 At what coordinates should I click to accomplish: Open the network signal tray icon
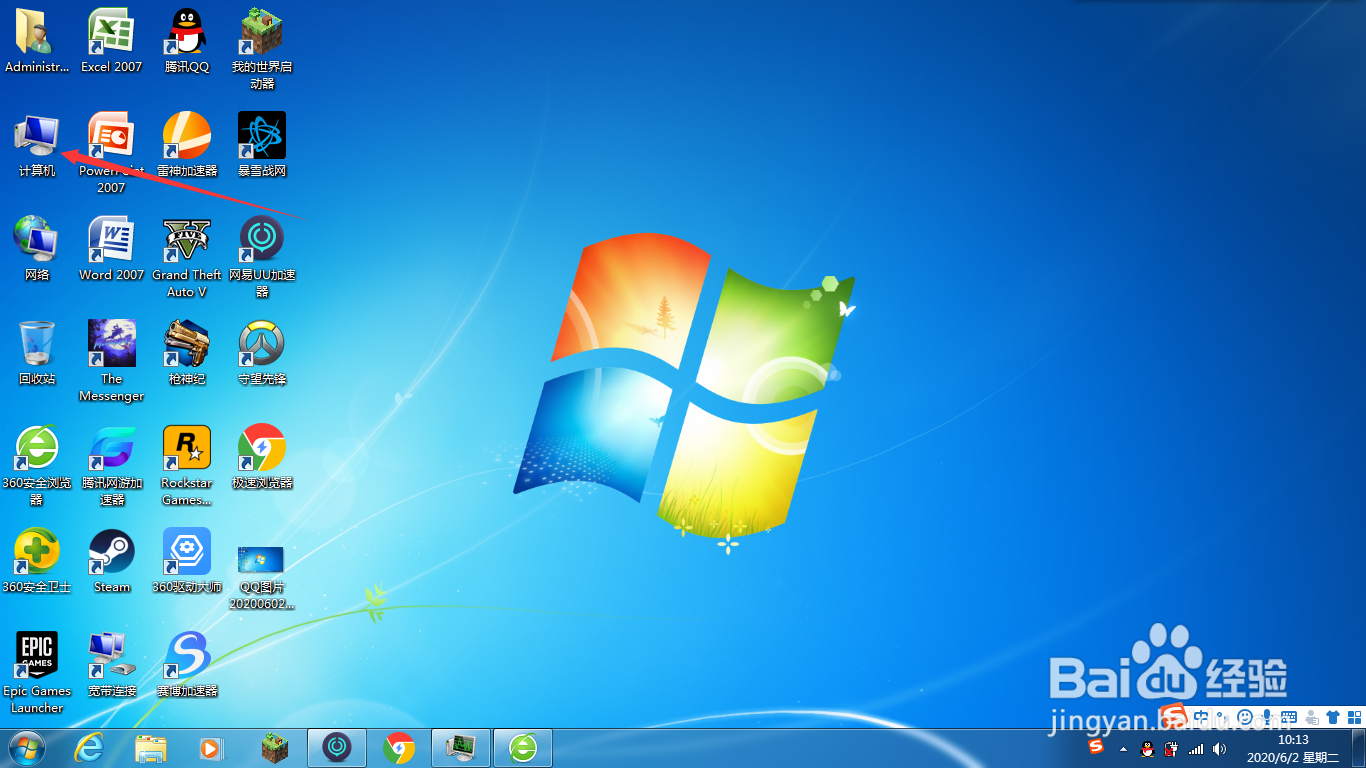tap(1195, 748)
